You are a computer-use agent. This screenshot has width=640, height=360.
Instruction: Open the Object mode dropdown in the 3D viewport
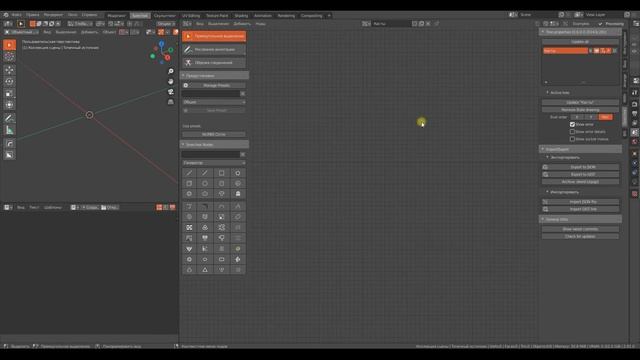pos(21,32)
